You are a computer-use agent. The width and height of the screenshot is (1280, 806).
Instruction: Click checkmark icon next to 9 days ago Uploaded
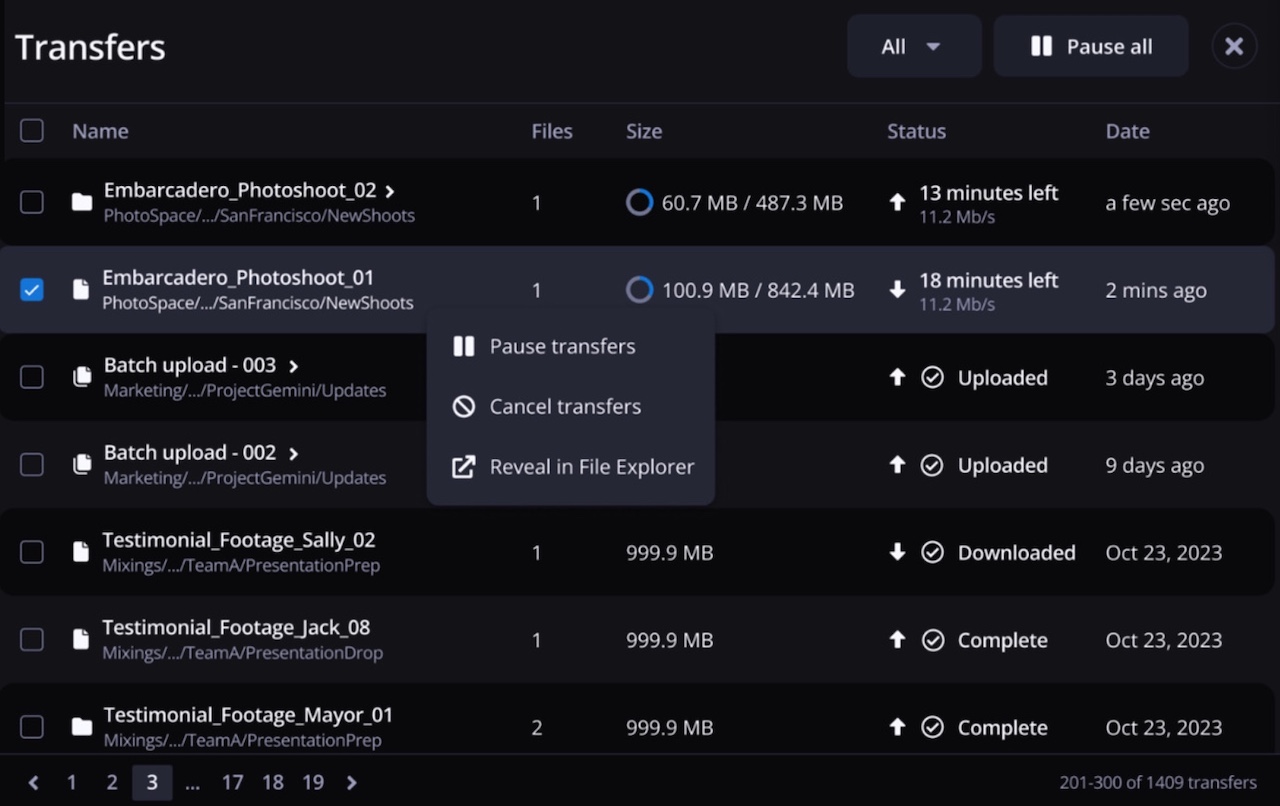coord(932,465)
